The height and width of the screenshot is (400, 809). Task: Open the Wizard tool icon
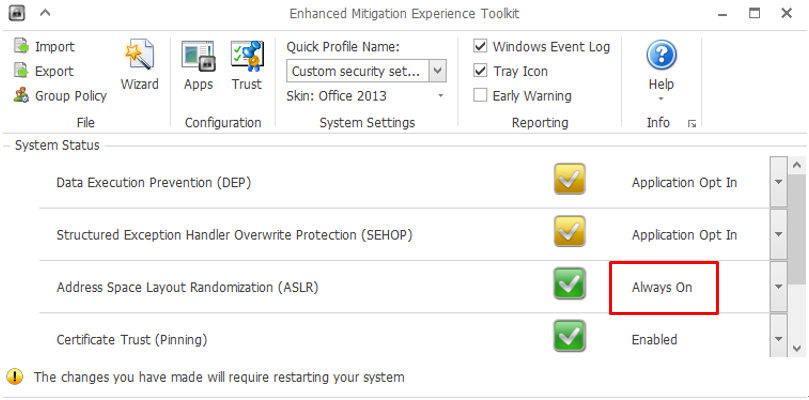pos(139,55)
